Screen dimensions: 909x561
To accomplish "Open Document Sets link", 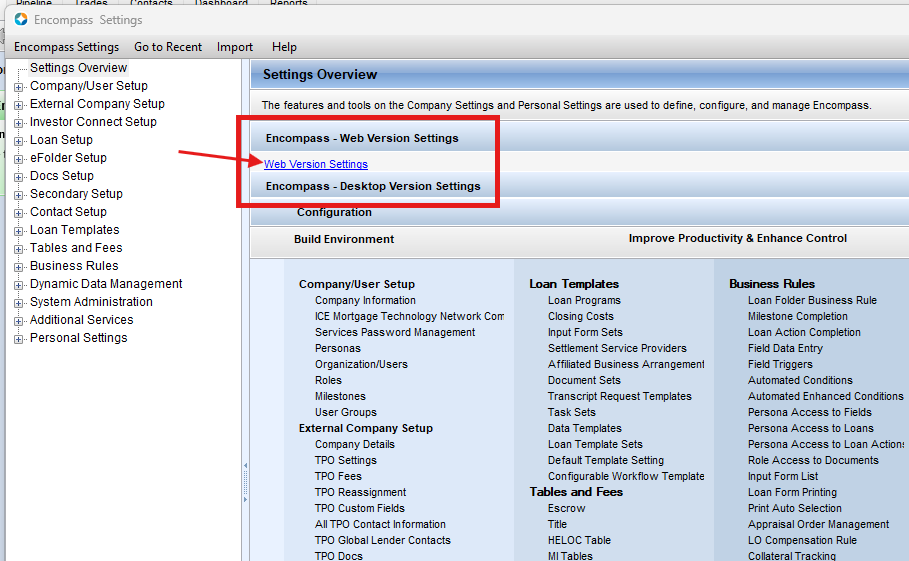I will pos(584,380).
